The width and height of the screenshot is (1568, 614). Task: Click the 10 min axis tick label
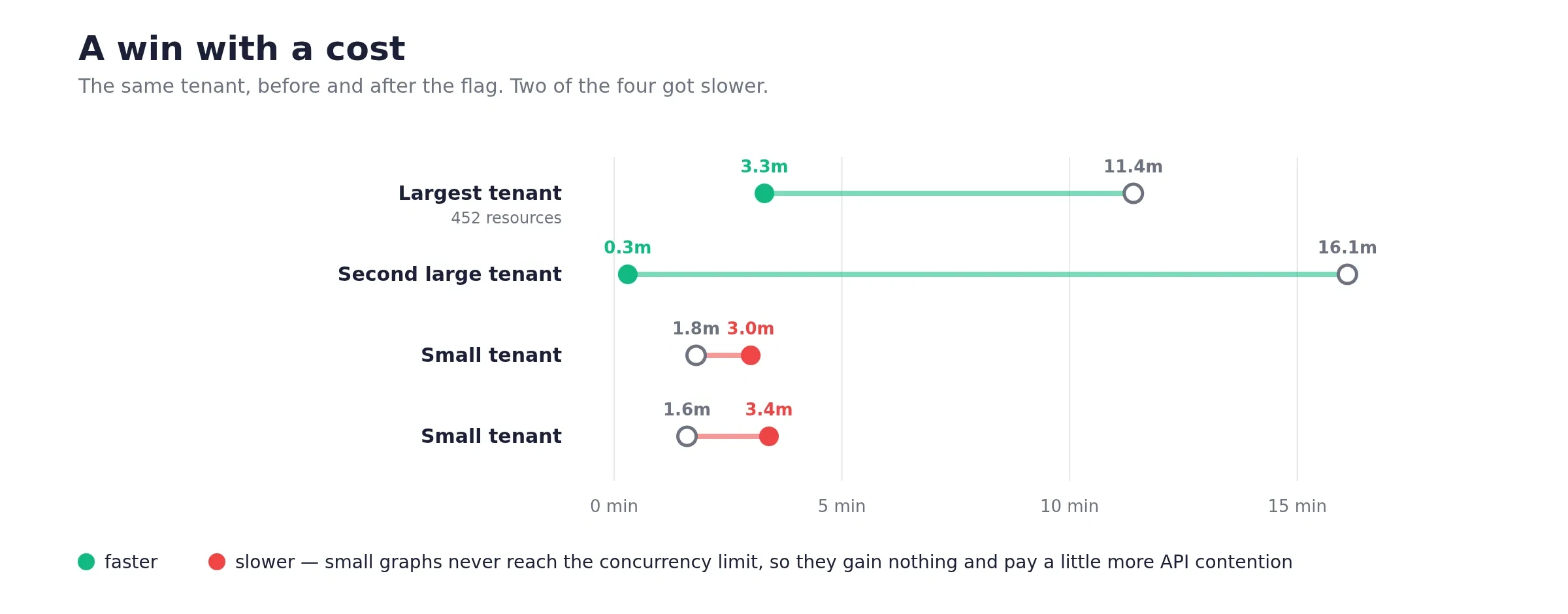1070,506
